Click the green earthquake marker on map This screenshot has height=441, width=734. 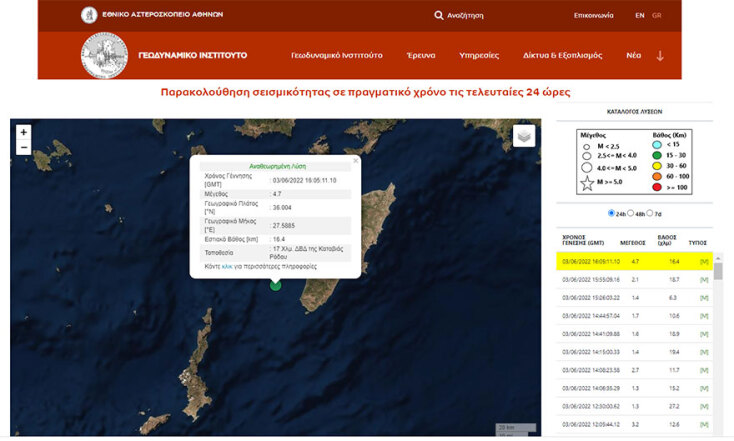(276, 285)
